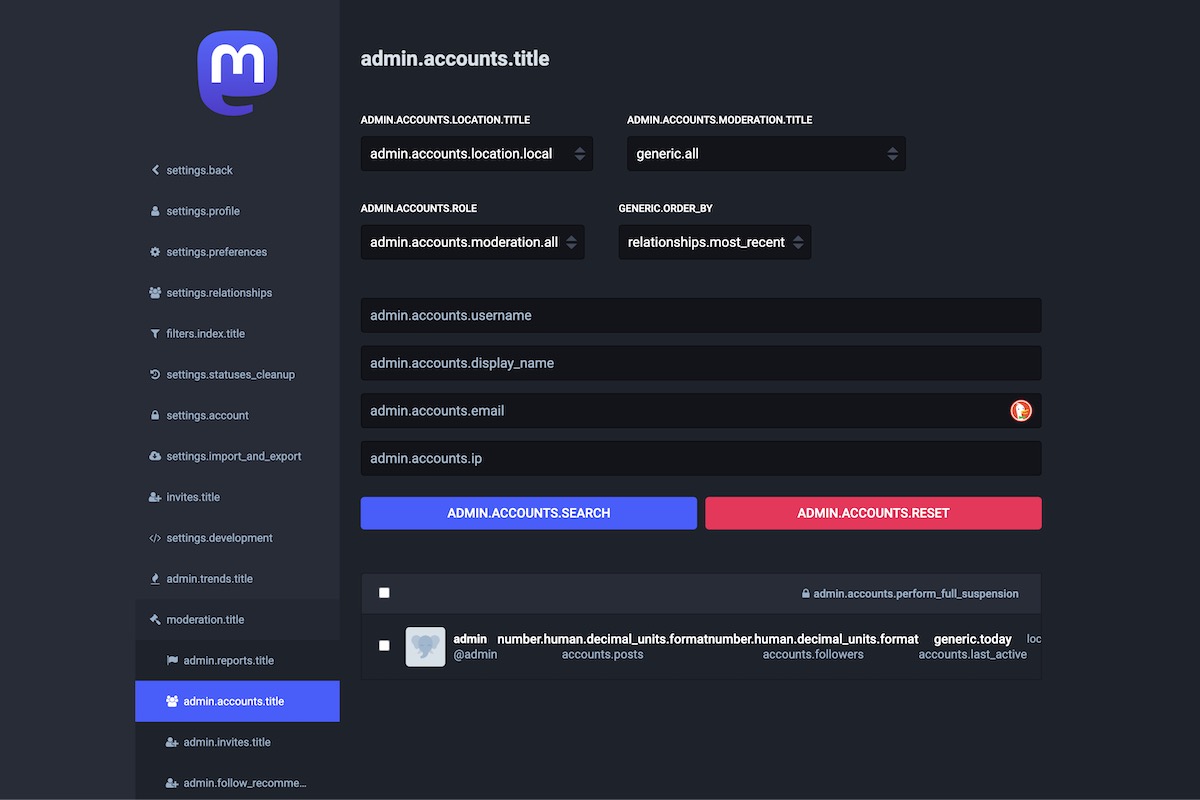Image resolution: width=1200 pixels, height=800 pixels.
Task: Open the generic.all moderation dropdown
Action: (765, 154)
